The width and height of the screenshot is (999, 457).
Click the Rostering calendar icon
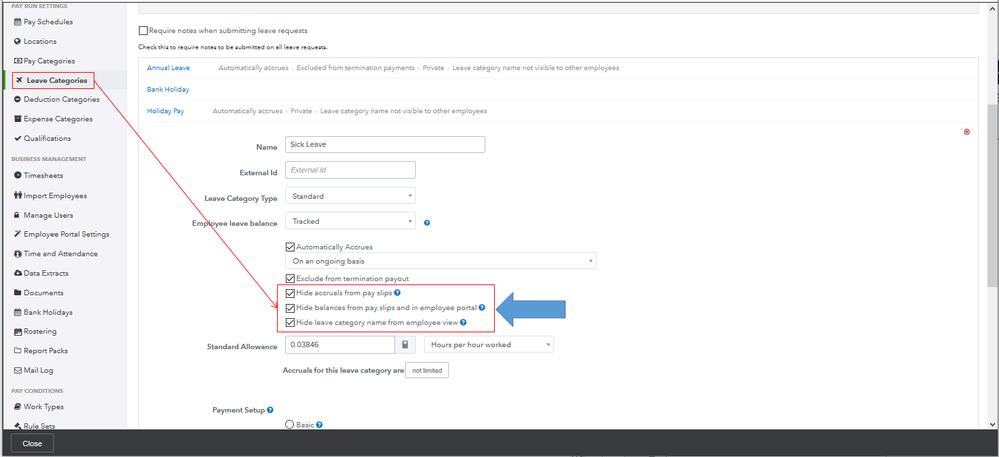pos(18,331)
